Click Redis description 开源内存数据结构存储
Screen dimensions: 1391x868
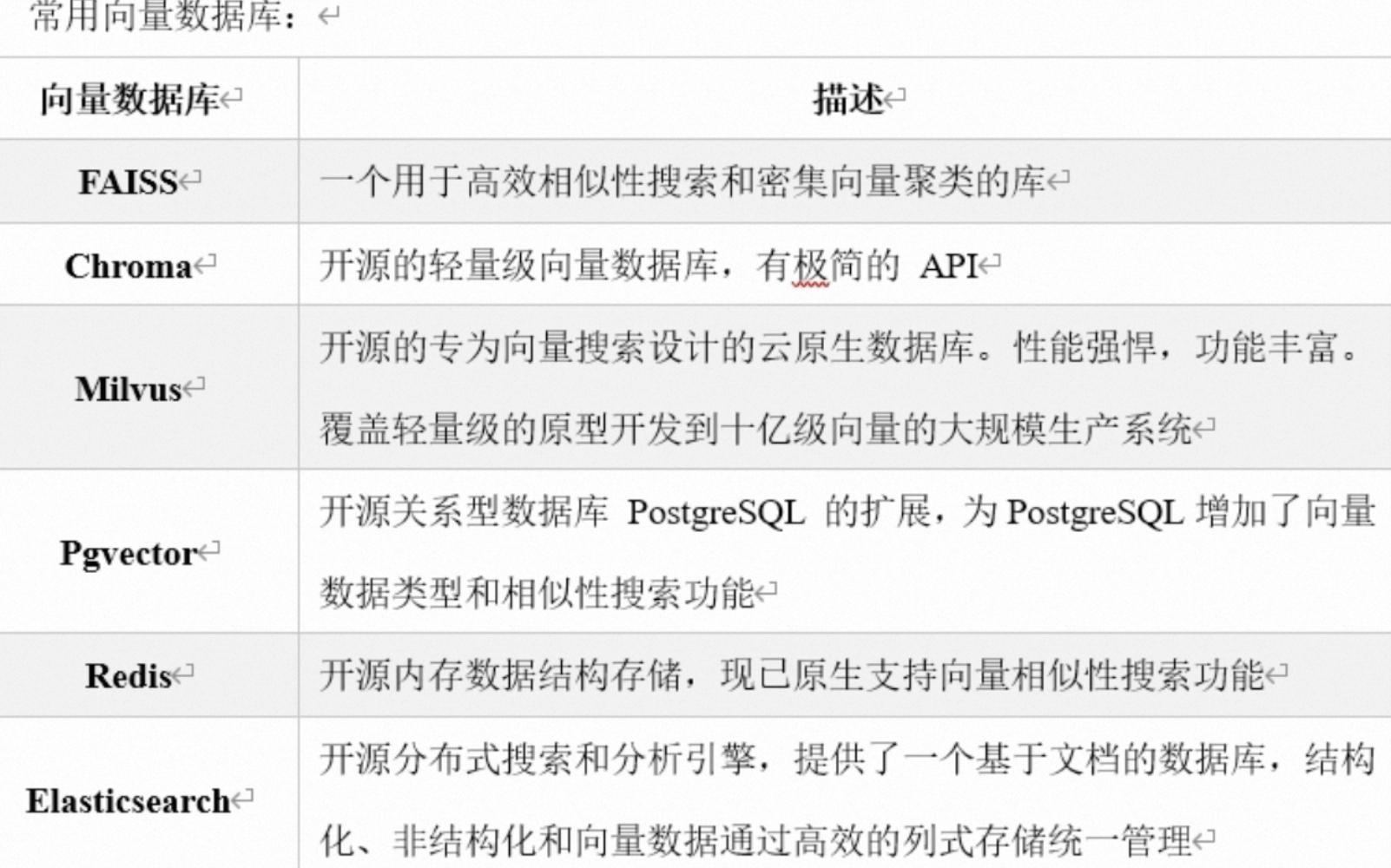pyautogui.click(x=791, y=675)
